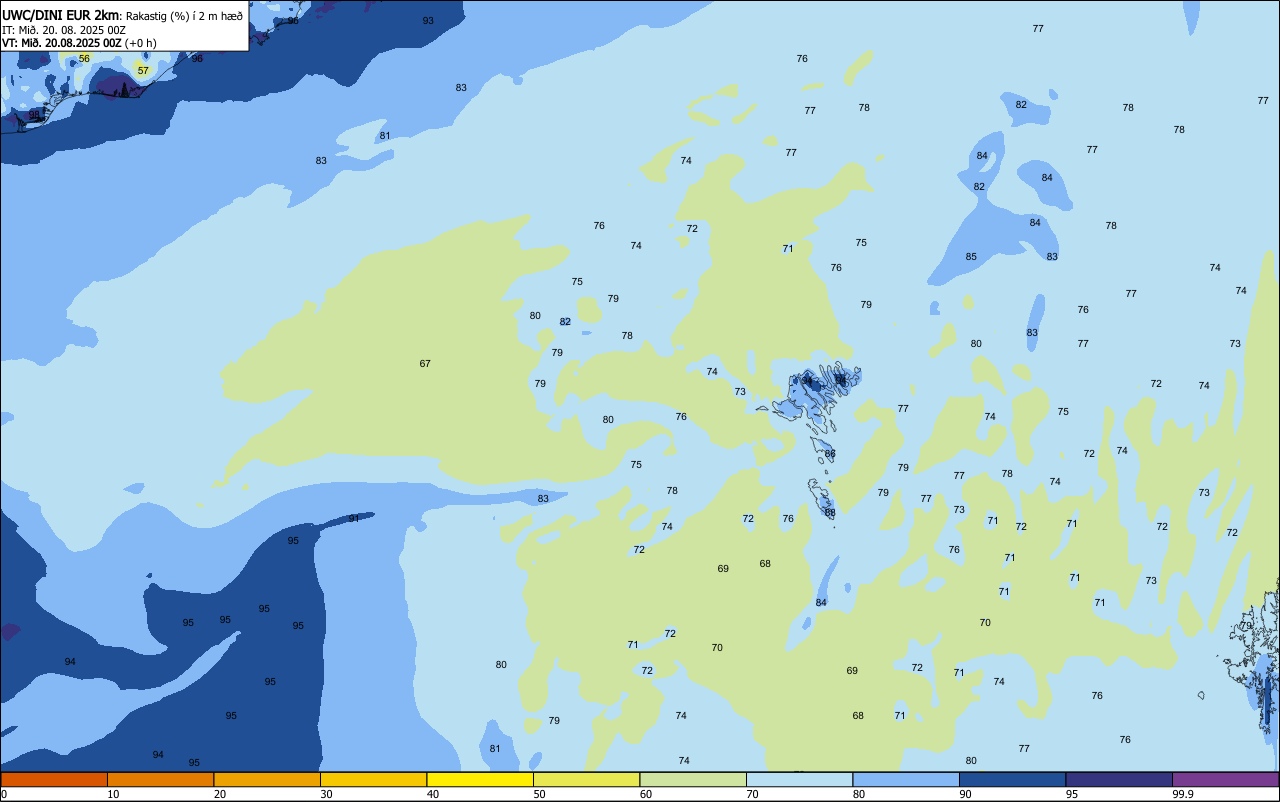Click the 'UWC/DINI EUR 2km' title text
1280x802 pixels.
(61, 15)
